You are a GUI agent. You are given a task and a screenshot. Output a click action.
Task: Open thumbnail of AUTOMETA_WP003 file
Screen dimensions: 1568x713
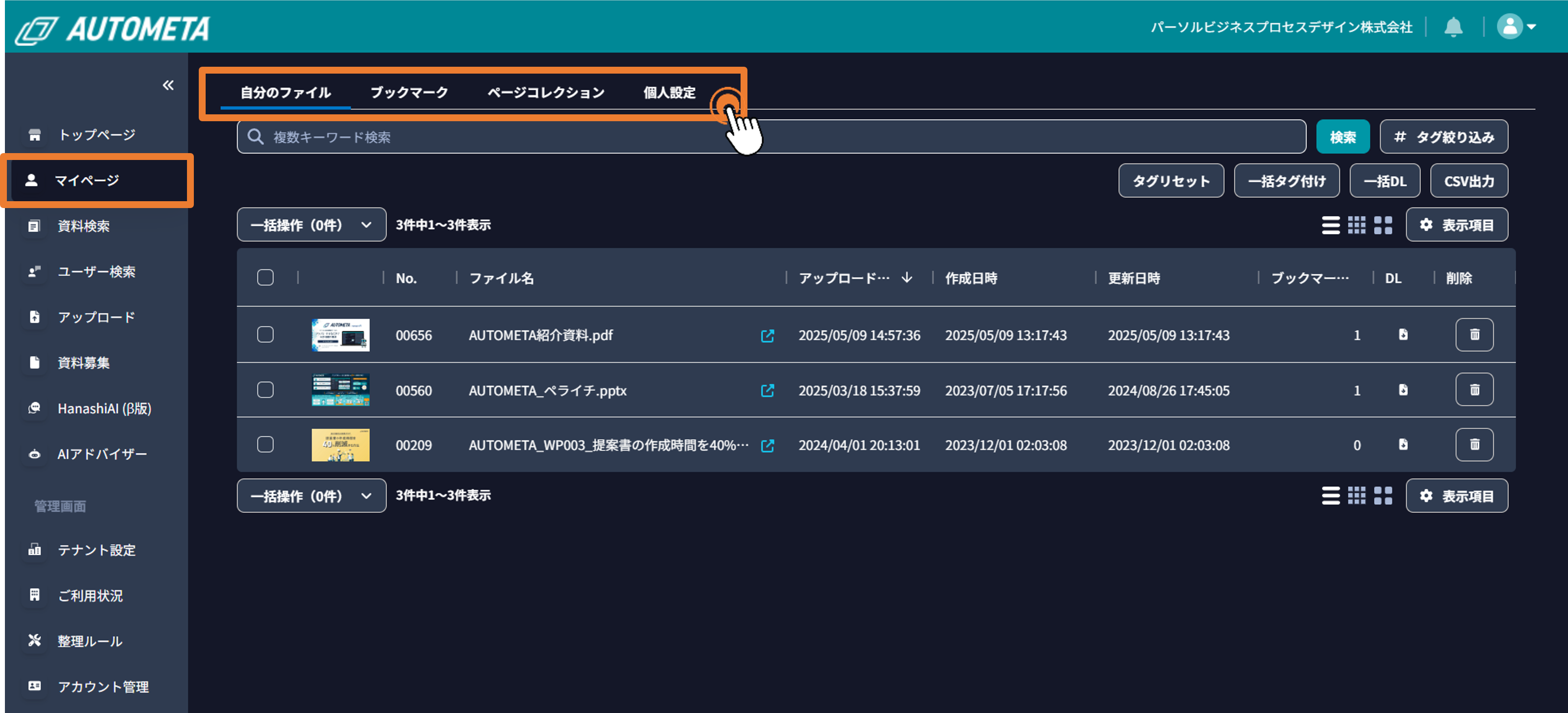tap(340, 445)
